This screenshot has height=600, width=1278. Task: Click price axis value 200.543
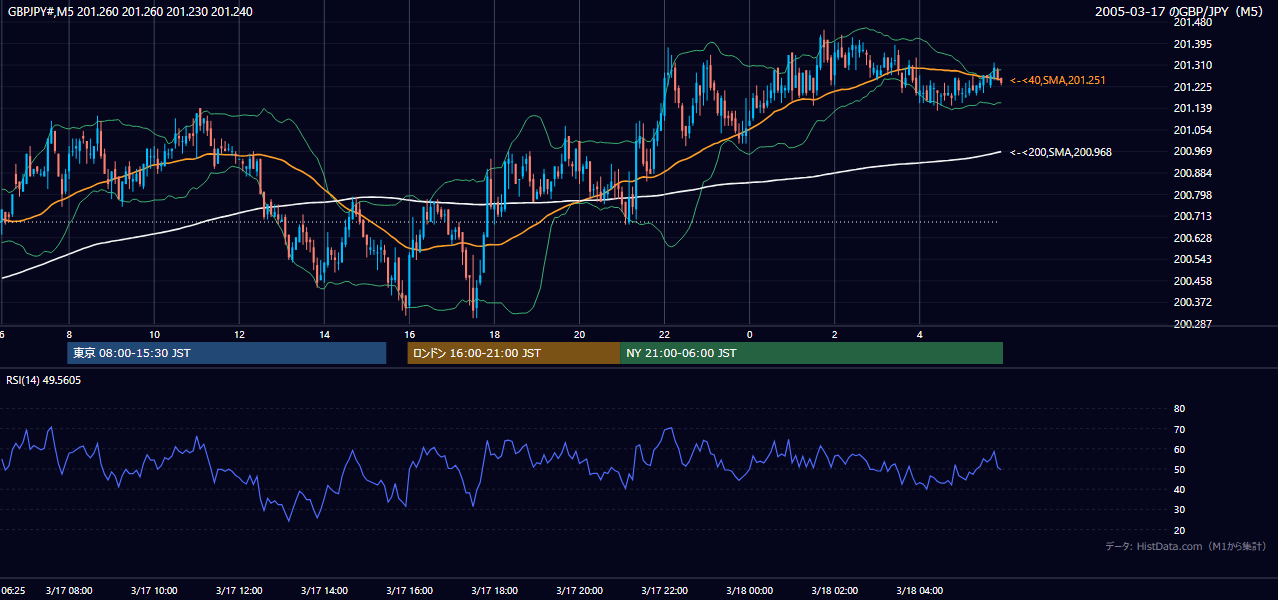pyautogui.click(x=1193, y=259)
